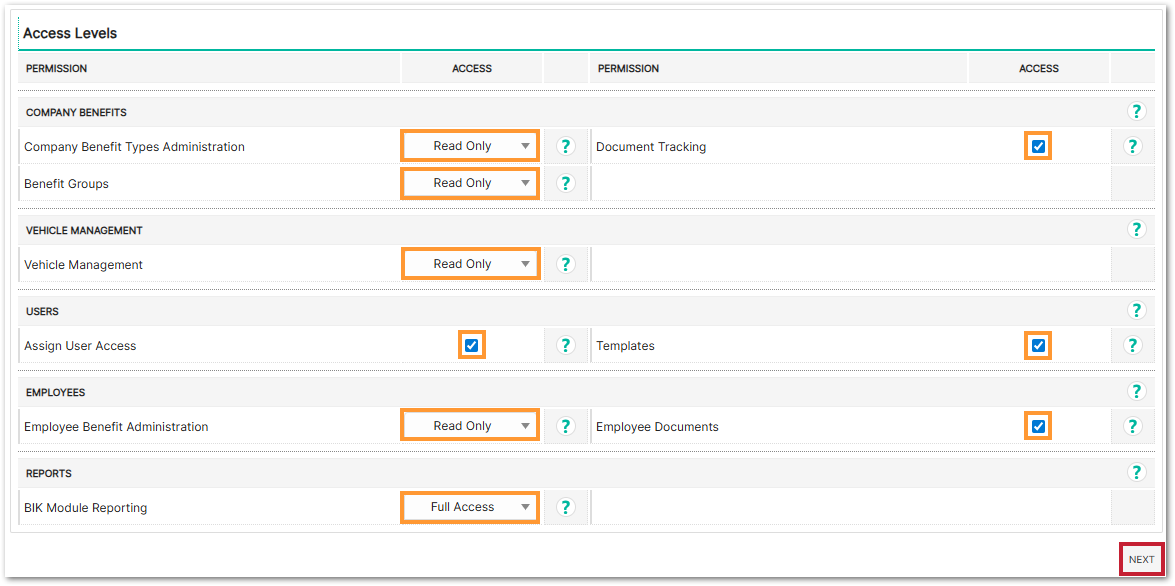Toggle the Assign User Access checkbox

471,346
